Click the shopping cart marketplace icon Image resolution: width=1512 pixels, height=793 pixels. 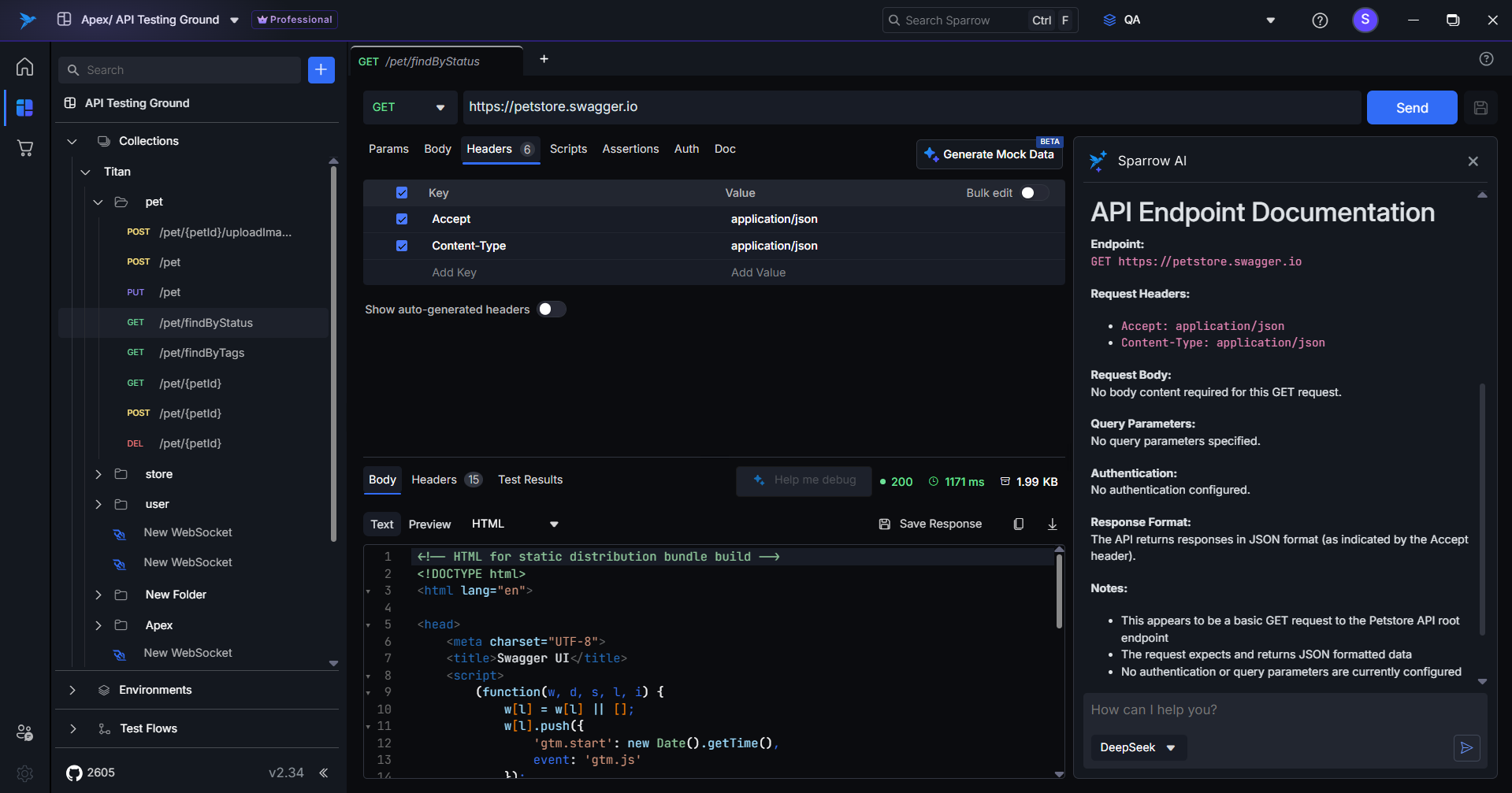point(25,148)
